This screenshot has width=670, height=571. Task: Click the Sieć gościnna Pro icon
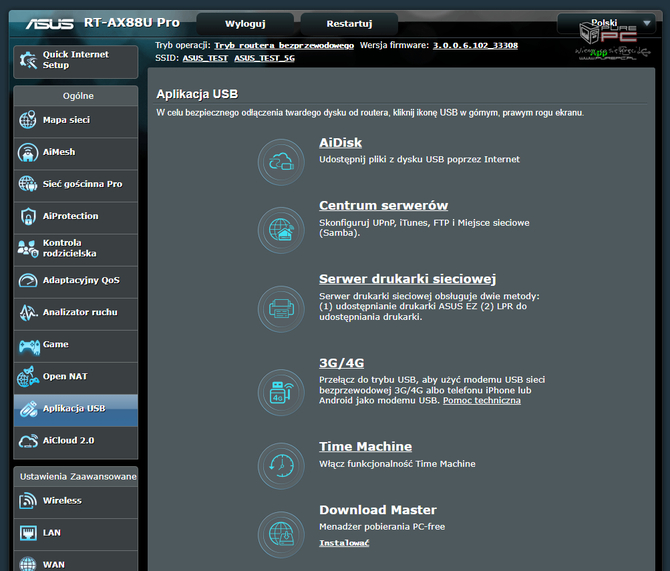pos(28,184)
